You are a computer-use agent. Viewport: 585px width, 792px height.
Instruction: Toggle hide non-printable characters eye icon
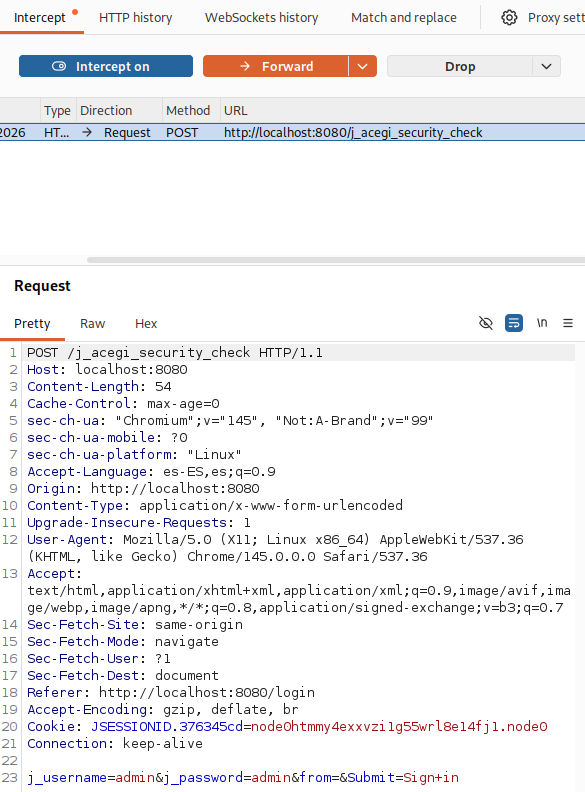pyautogui.click(x=485, y=323)
